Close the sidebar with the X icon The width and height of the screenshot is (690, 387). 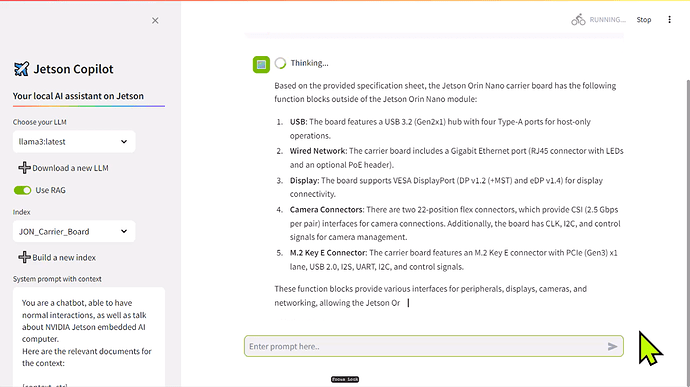tap(155, 20)
